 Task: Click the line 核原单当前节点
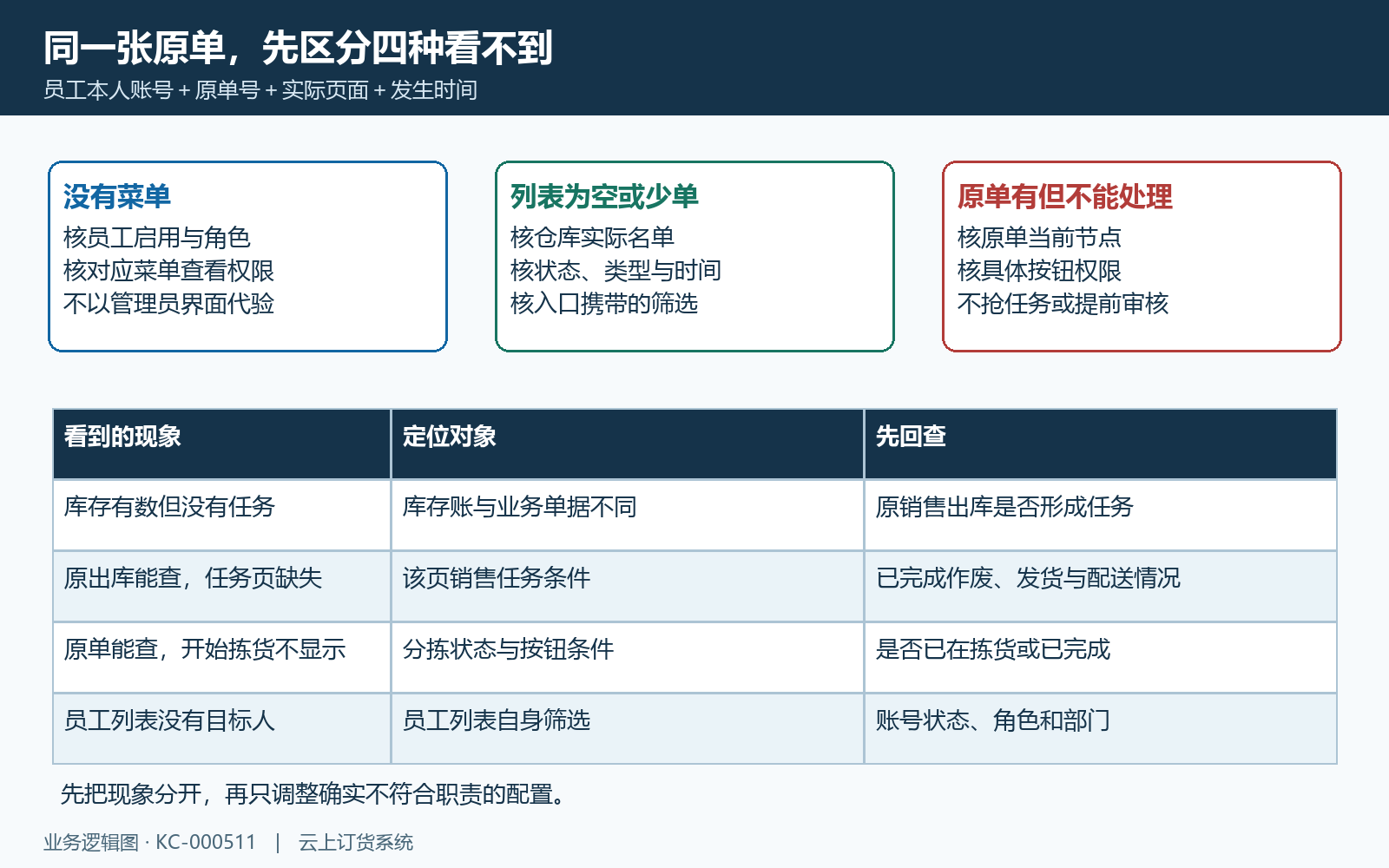tap(1039, 238)
